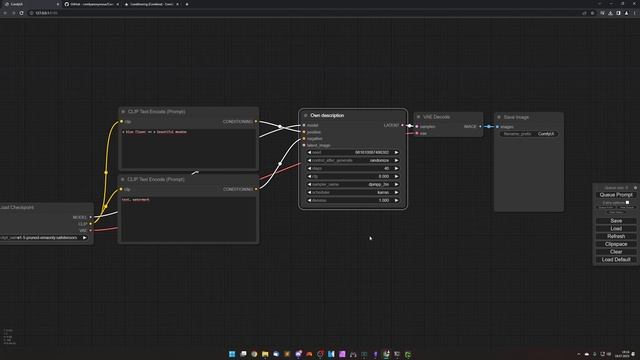Decrease denoise with its left arrow
The image size is (640, 360).
click(x=309, y=200)
